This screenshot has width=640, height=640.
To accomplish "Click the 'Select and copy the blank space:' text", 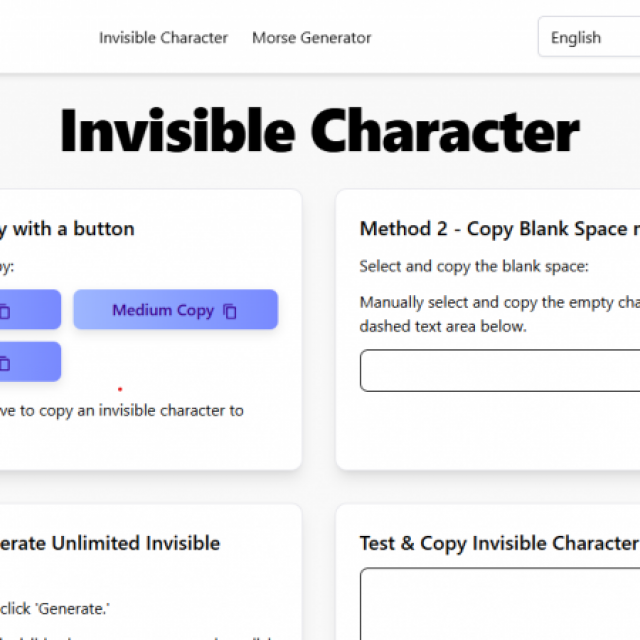I will (x=474, y=267).
